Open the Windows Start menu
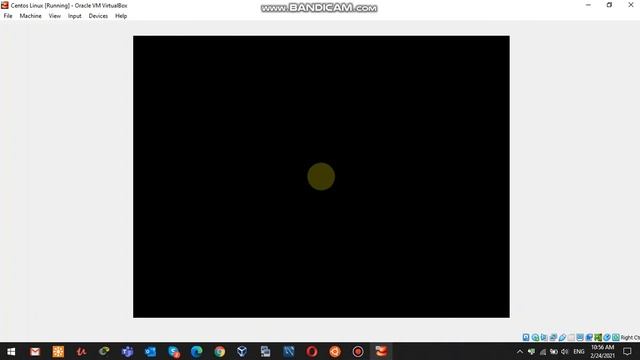 point(11,351)
